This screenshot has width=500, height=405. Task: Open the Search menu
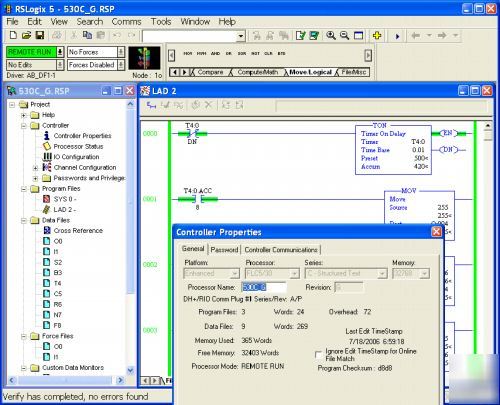(90, 22)
